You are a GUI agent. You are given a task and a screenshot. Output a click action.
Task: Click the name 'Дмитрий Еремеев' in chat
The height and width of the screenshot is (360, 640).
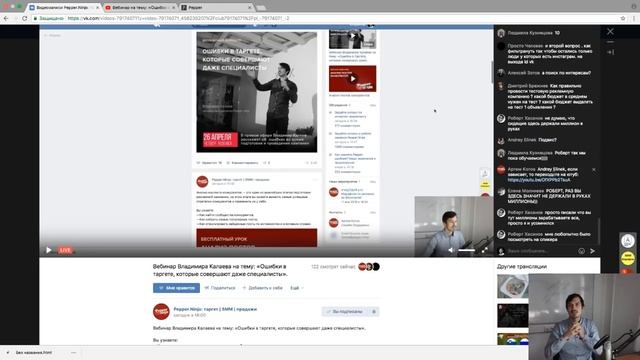click(x=527, y=86)
